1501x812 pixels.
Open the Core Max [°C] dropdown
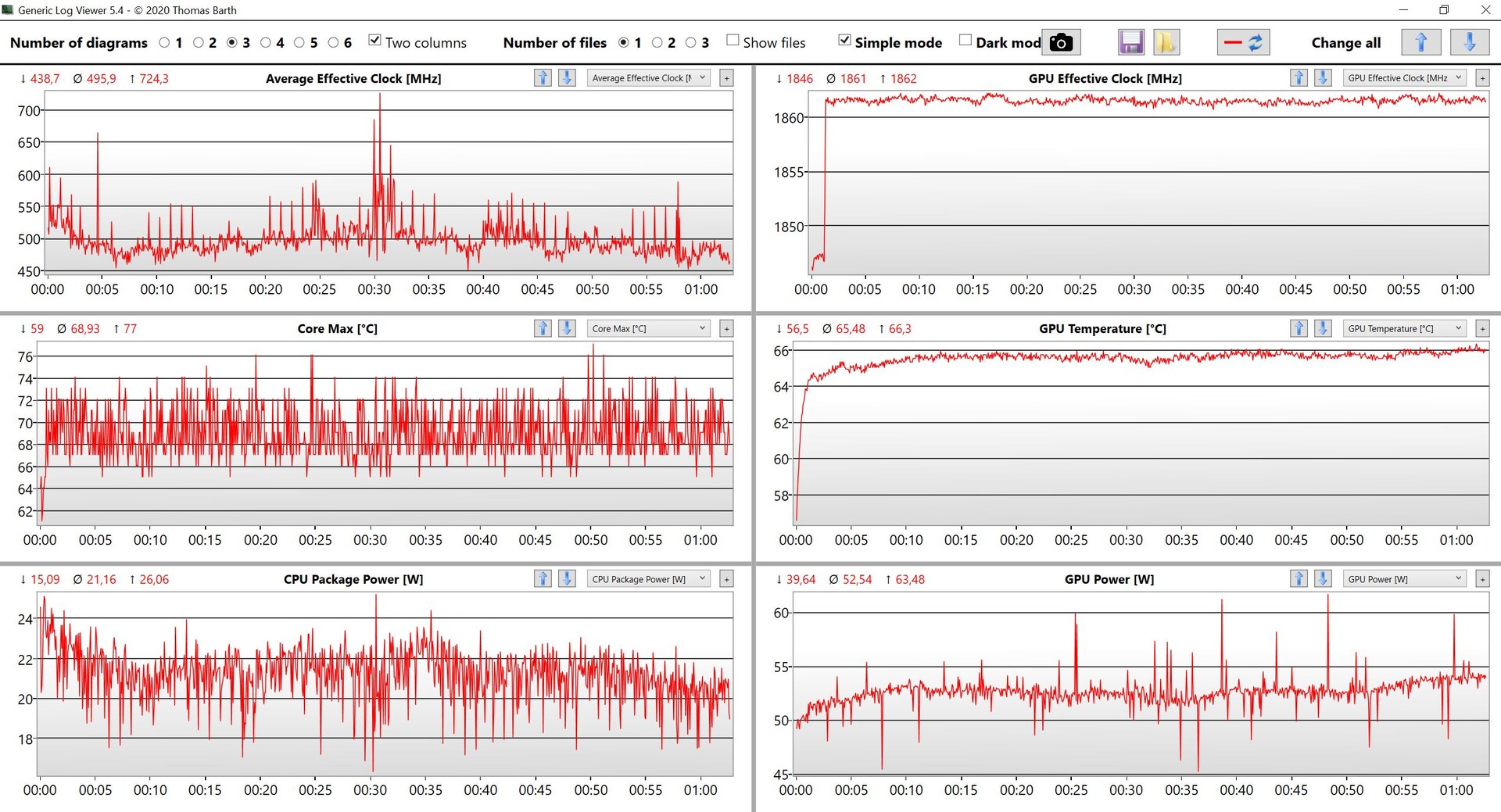click(648, 329)
